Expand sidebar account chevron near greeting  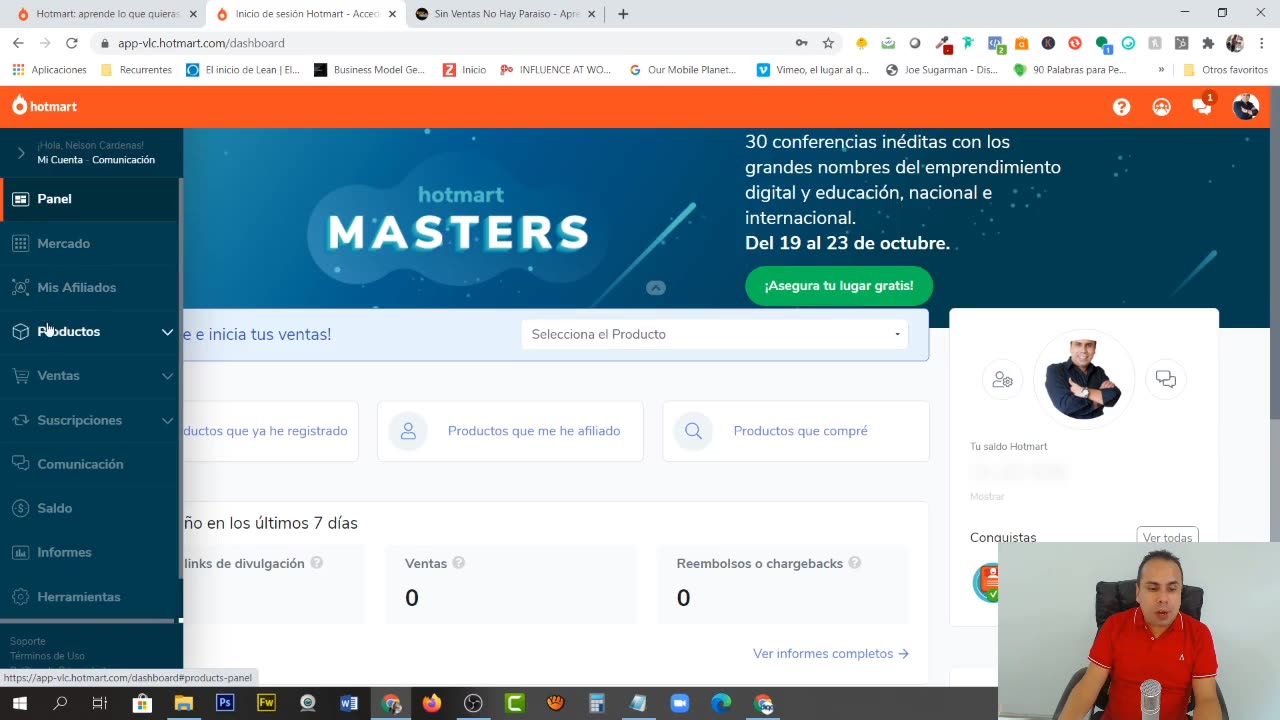coord(21,153)
